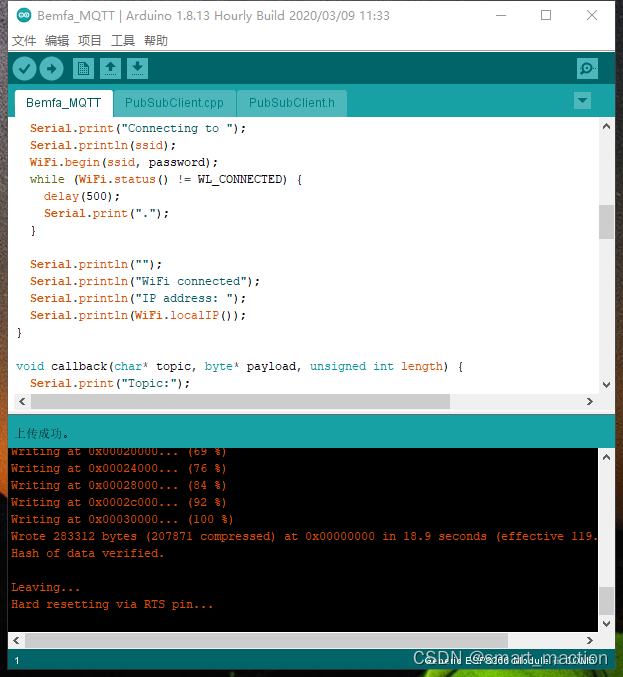Image resolution: width=623 pixels, height=677 pixels.
Task: Click the 'Writing at 0x00030000... (100 %)' line
Action: click(x=122, y=519)
